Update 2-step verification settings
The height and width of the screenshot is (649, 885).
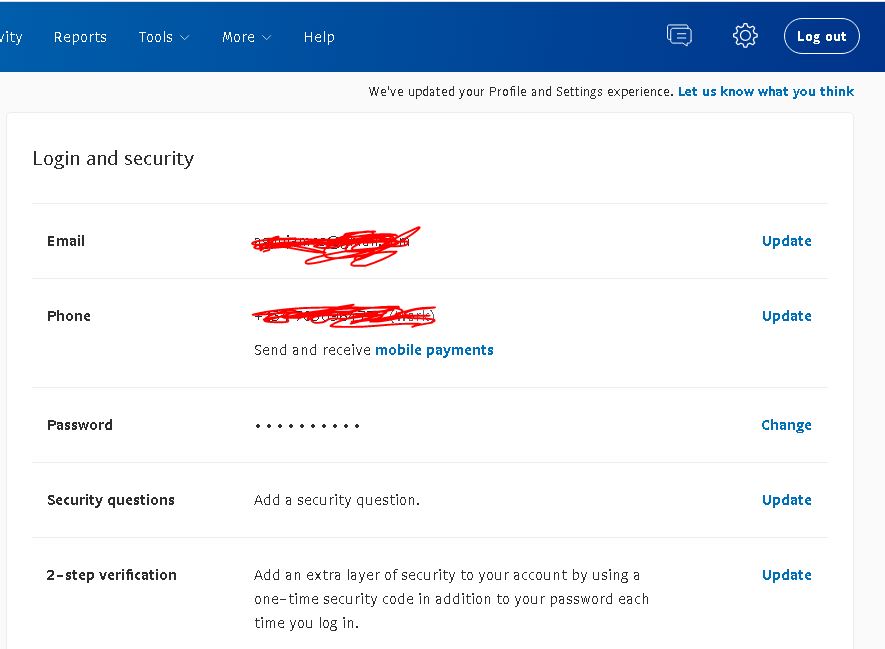[x=786, y=574]
